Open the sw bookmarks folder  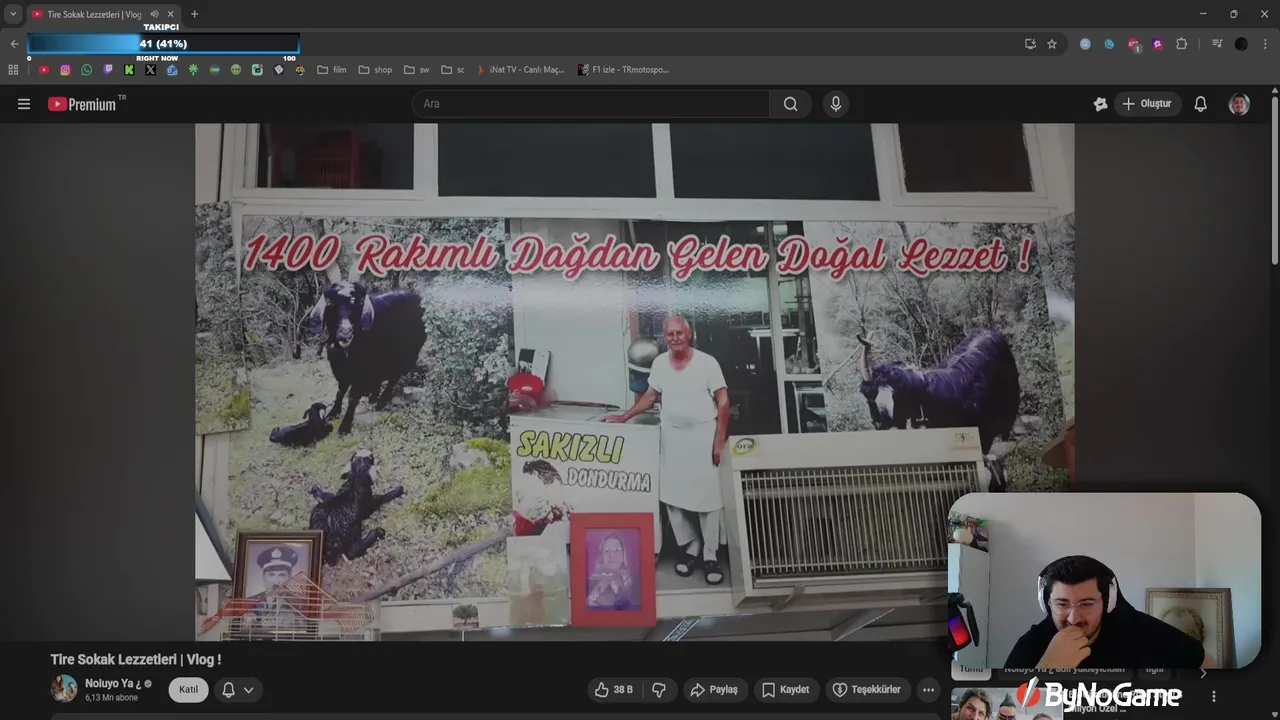click(417, 70)
